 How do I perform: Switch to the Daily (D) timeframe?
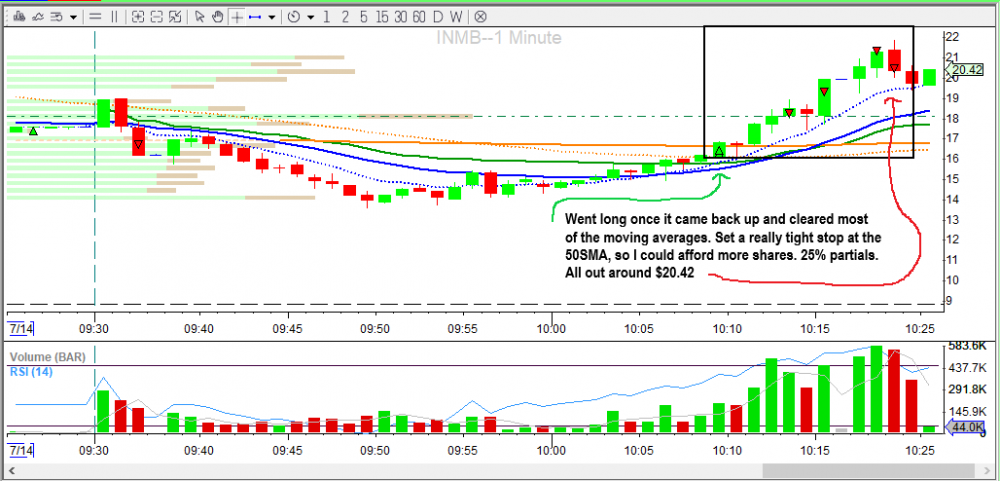tap(438, 17)
